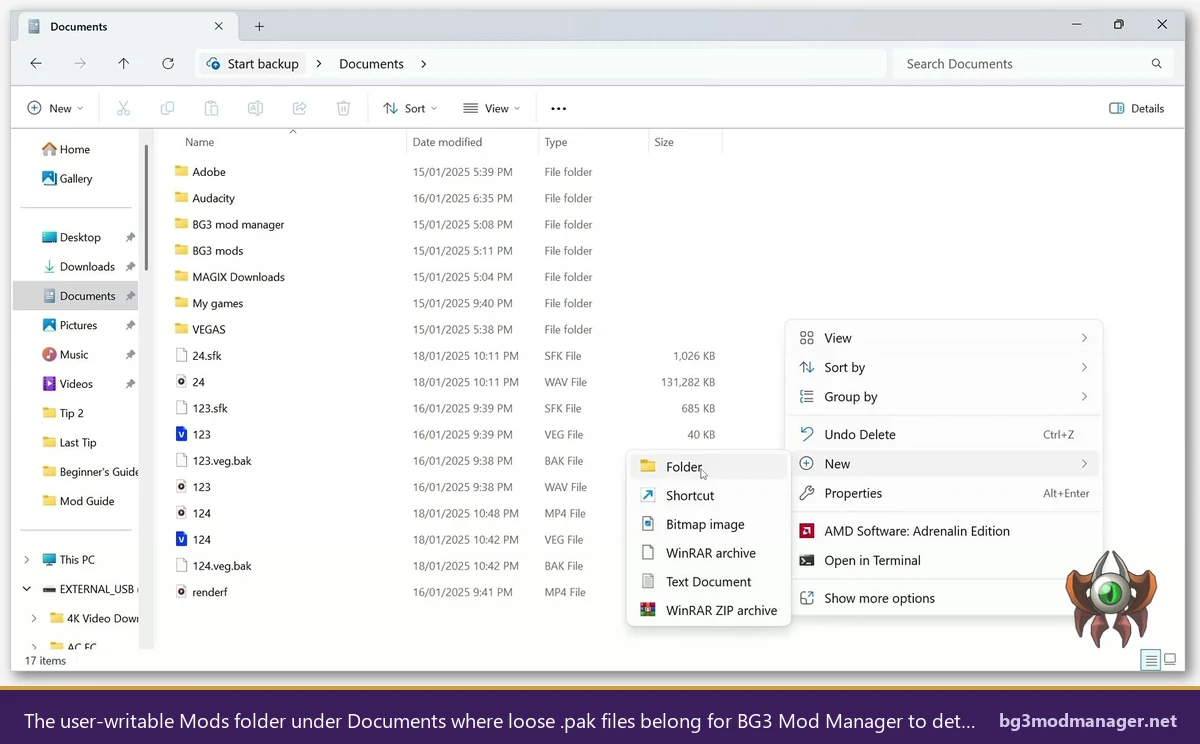Click the navigation pane scrollbar
The height and width of the screenshot is (744, 1200).
click(x=146, y=208)
